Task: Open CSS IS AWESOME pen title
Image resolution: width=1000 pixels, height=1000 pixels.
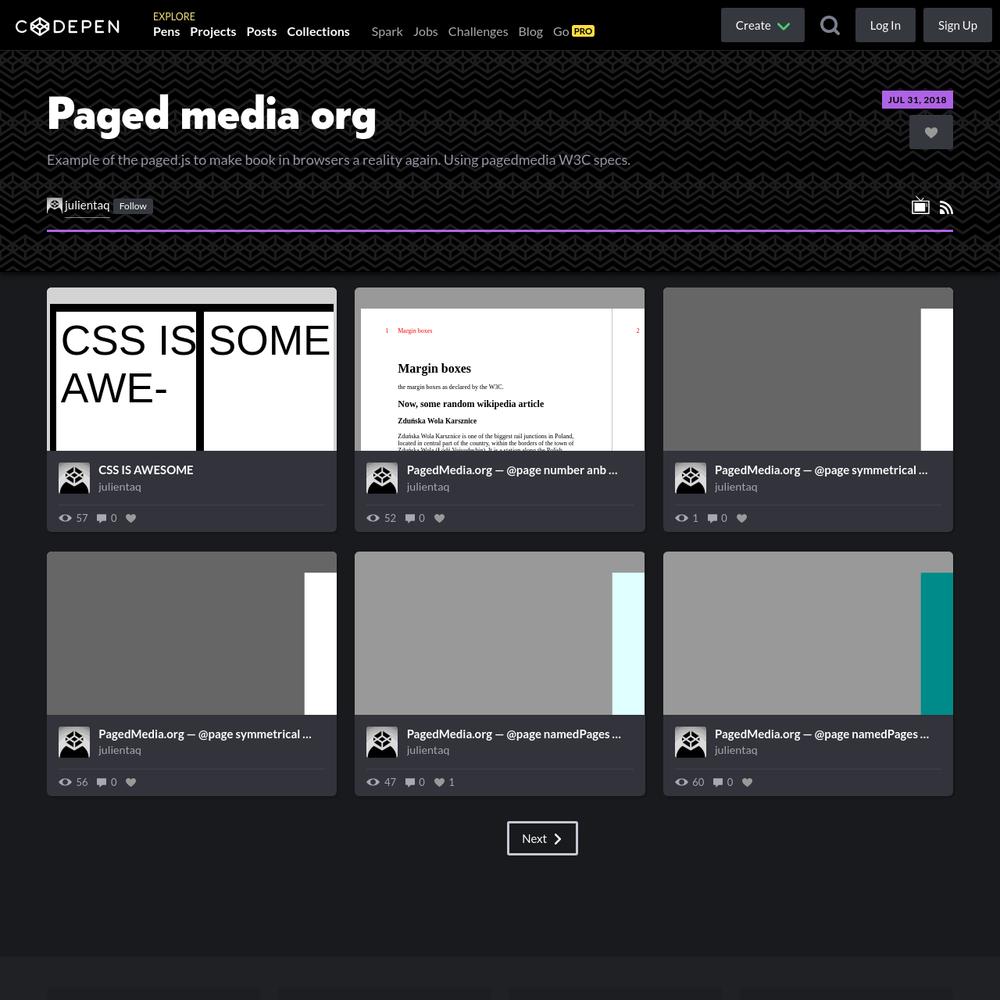Action: pos(146,469)
